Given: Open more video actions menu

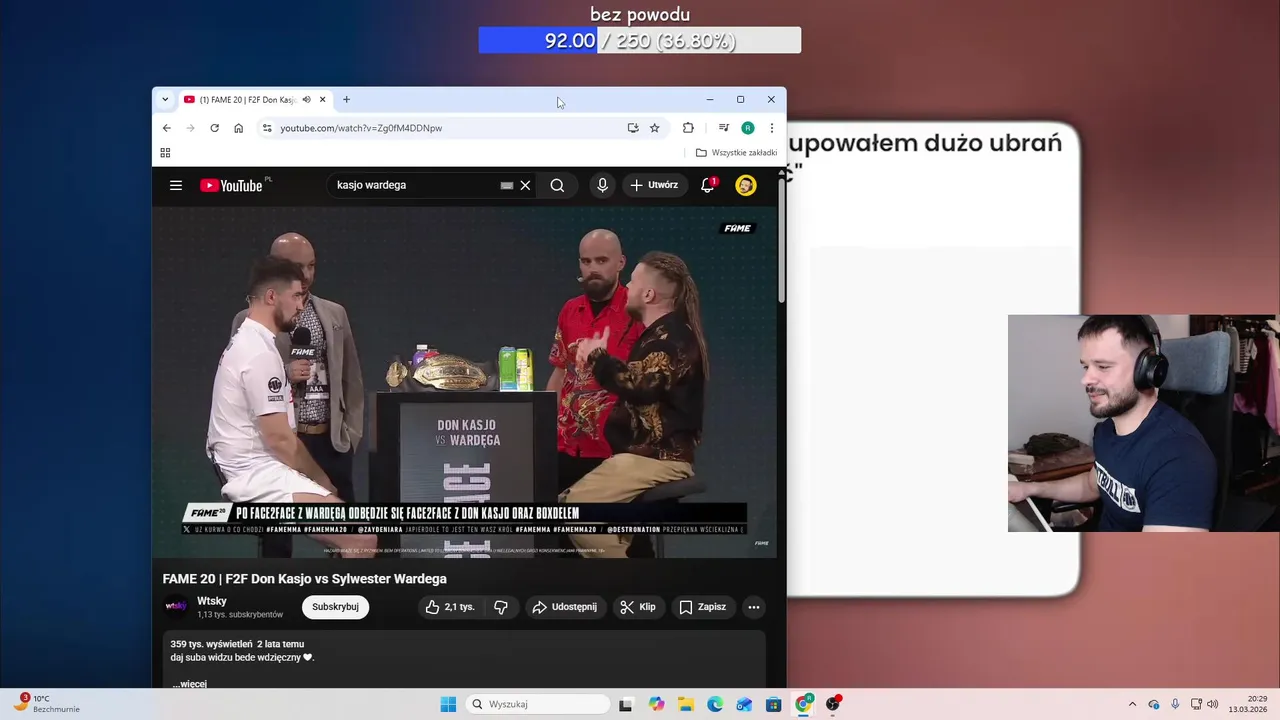Looking at the screenshot, I should point(754,607).
